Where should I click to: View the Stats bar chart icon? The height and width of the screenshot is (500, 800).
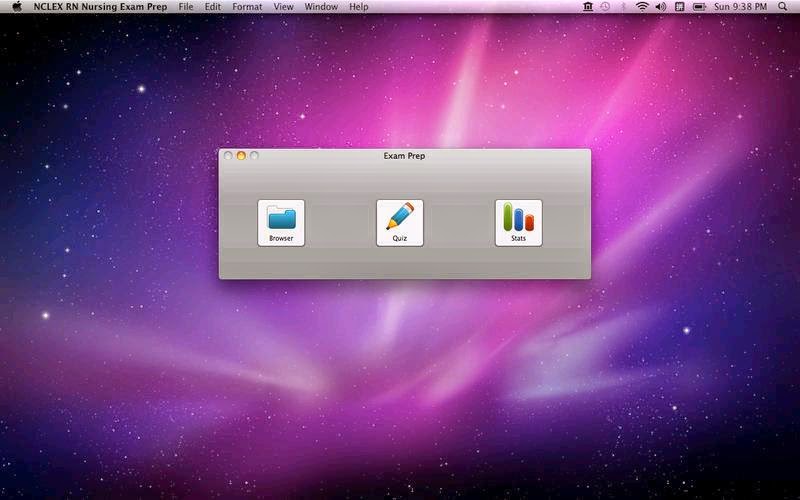pos(518,223)
